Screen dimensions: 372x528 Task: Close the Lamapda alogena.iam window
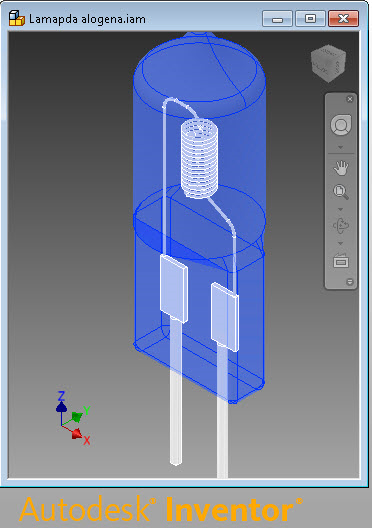(343, 18)
